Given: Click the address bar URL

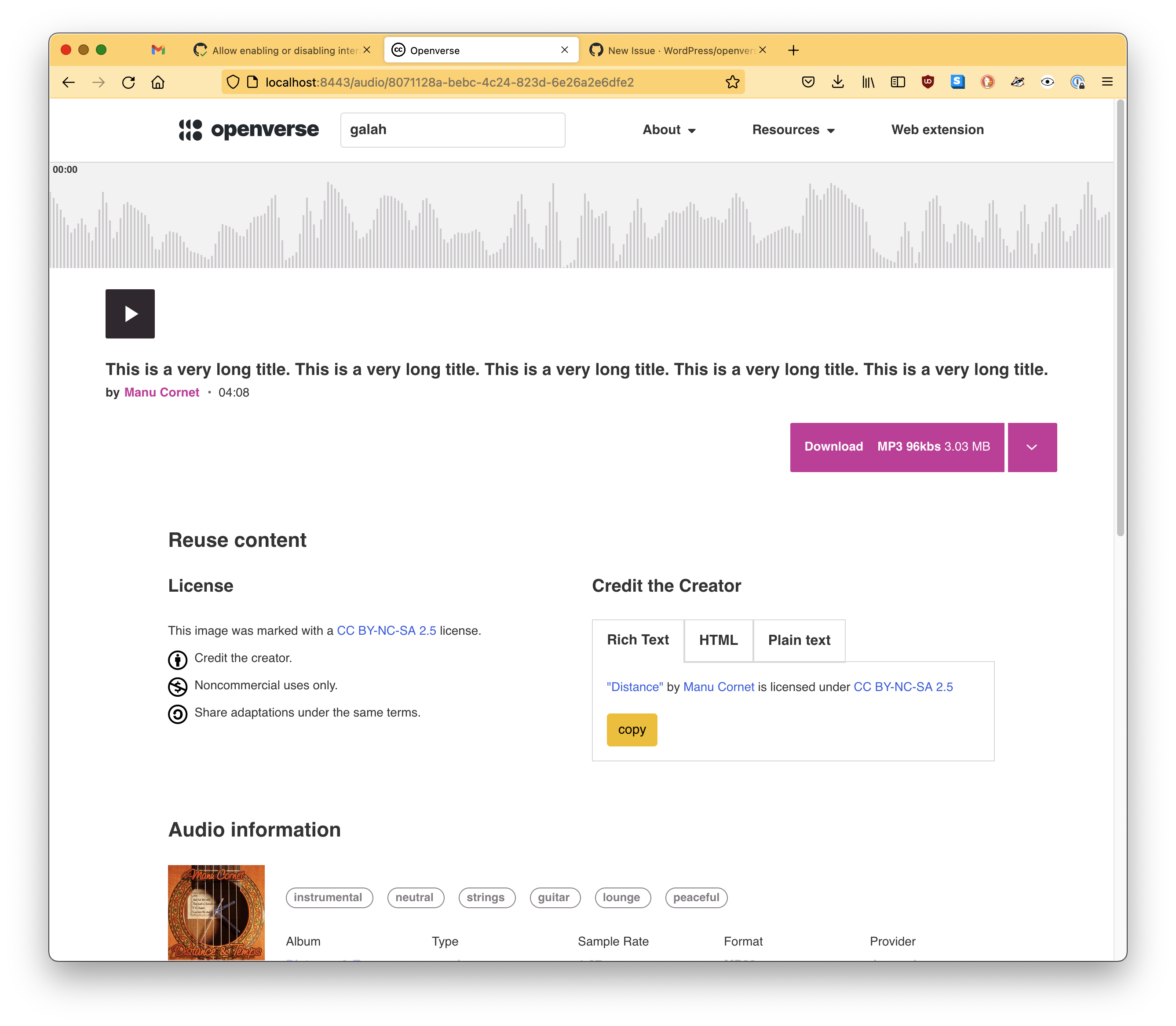Looking at the screenshot, I should 449,83.
